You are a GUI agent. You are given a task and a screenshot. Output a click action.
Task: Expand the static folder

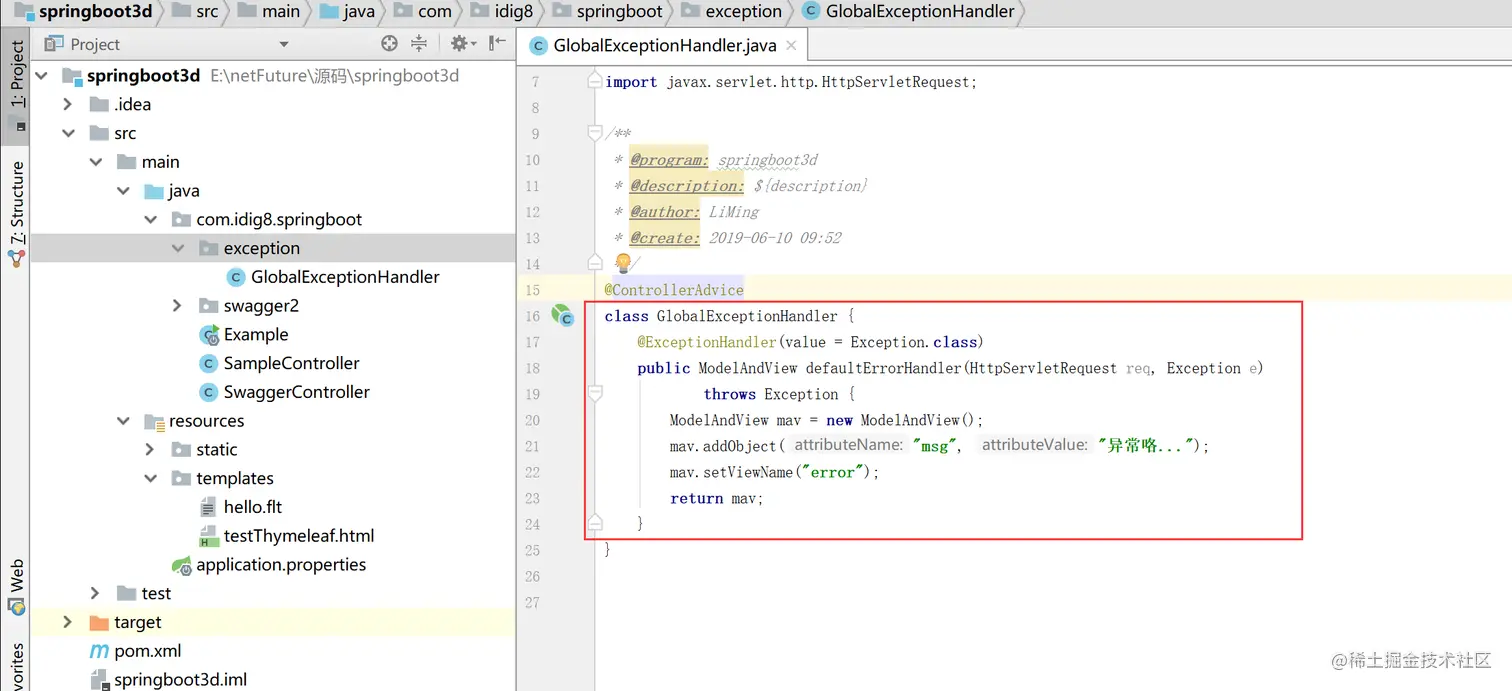(150, 450)
